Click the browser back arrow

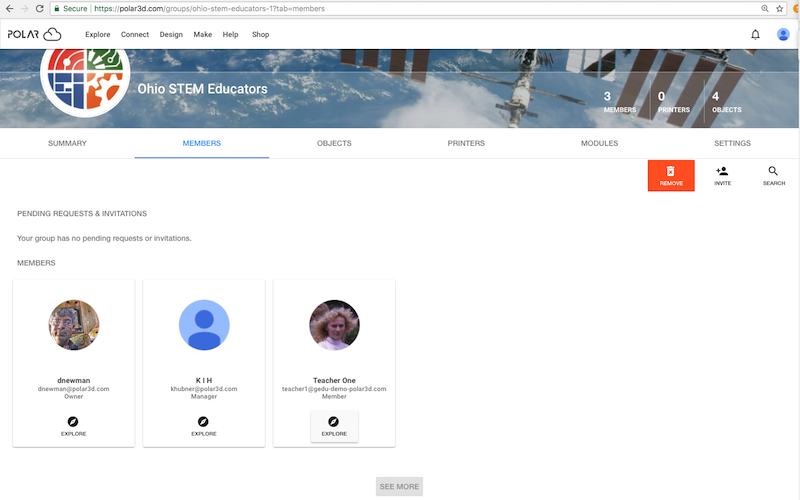click(x=9, y=9)
